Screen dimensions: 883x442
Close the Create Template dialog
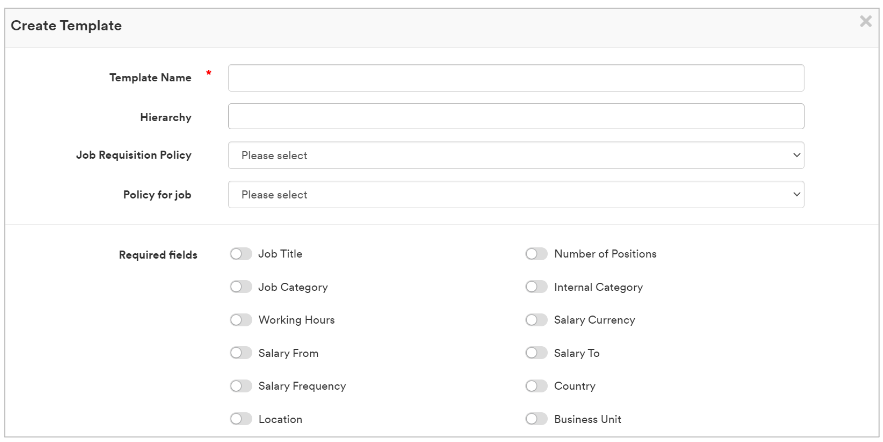pos(865,22)
